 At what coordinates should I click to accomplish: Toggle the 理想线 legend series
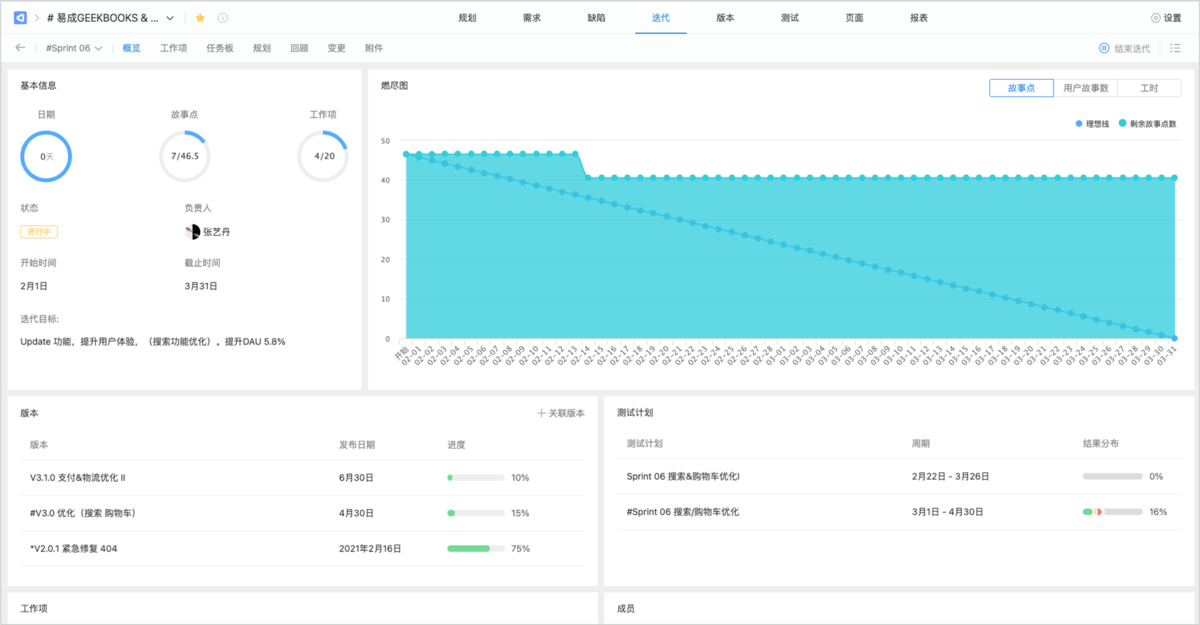click(1092, 123)
